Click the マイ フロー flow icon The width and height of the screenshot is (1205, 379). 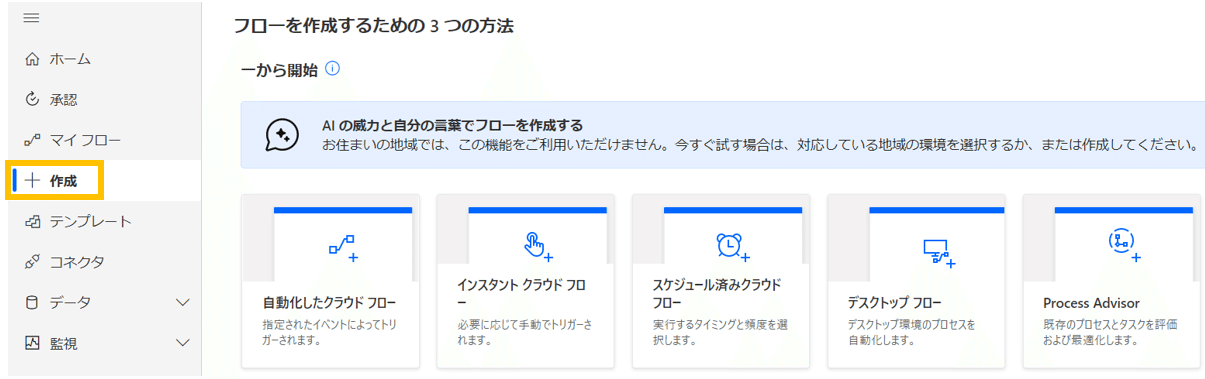tap(32, 140)
